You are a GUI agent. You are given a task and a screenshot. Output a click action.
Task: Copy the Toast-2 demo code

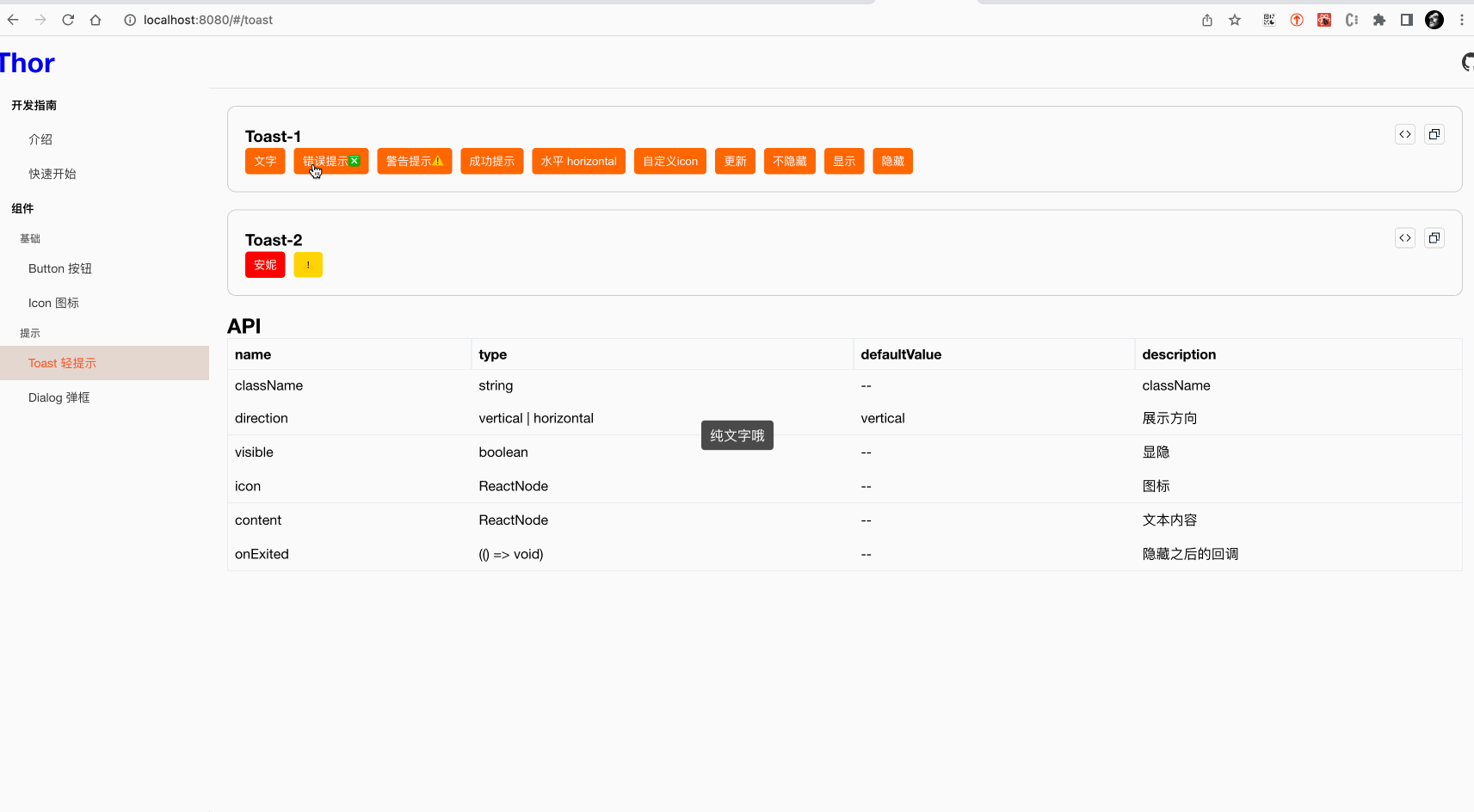[1434, 238]
